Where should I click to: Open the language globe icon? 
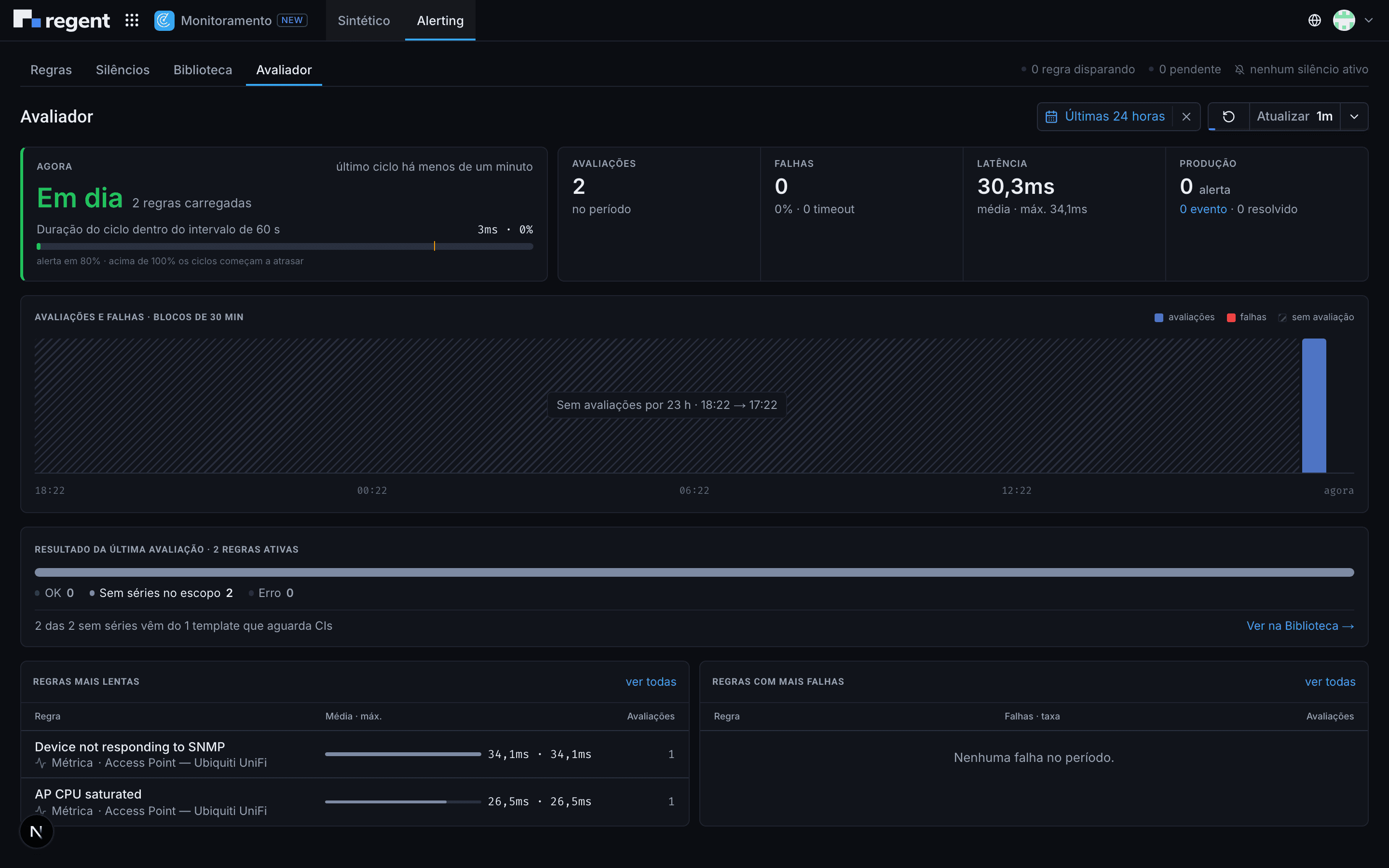click(x=1314, y=20)
